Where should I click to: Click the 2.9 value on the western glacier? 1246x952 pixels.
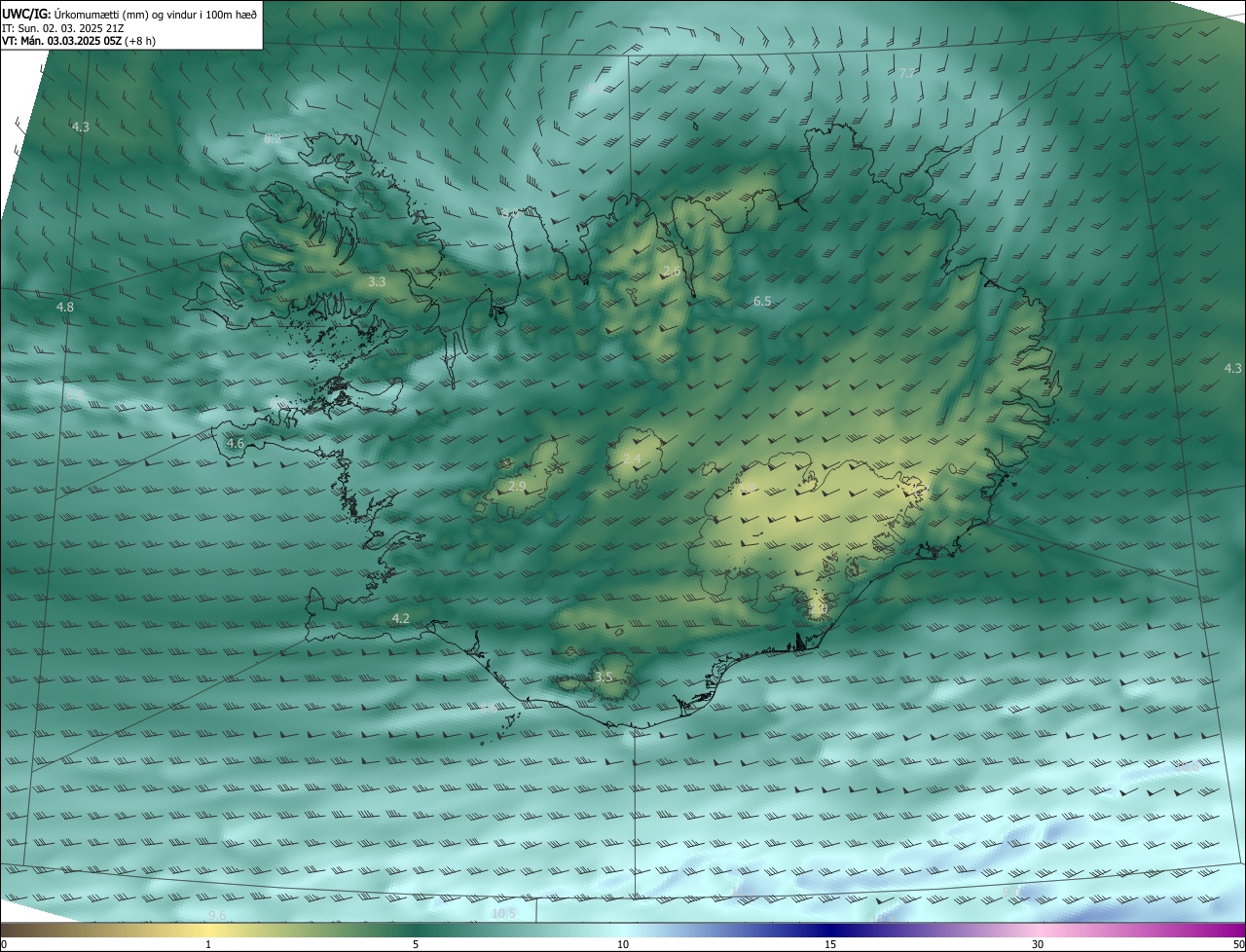pos(517,486)
